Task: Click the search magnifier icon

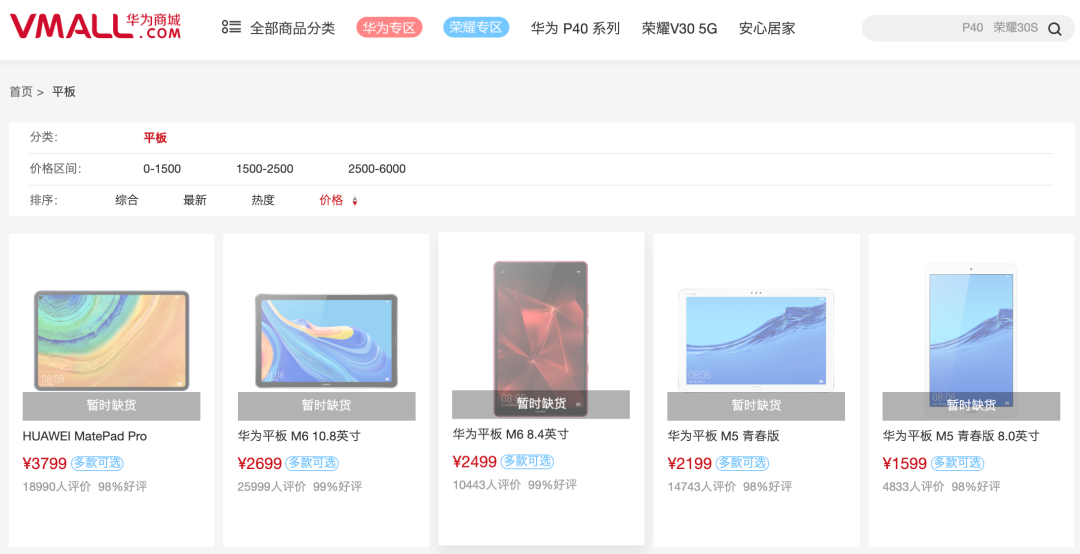Action: [1055, 28]
